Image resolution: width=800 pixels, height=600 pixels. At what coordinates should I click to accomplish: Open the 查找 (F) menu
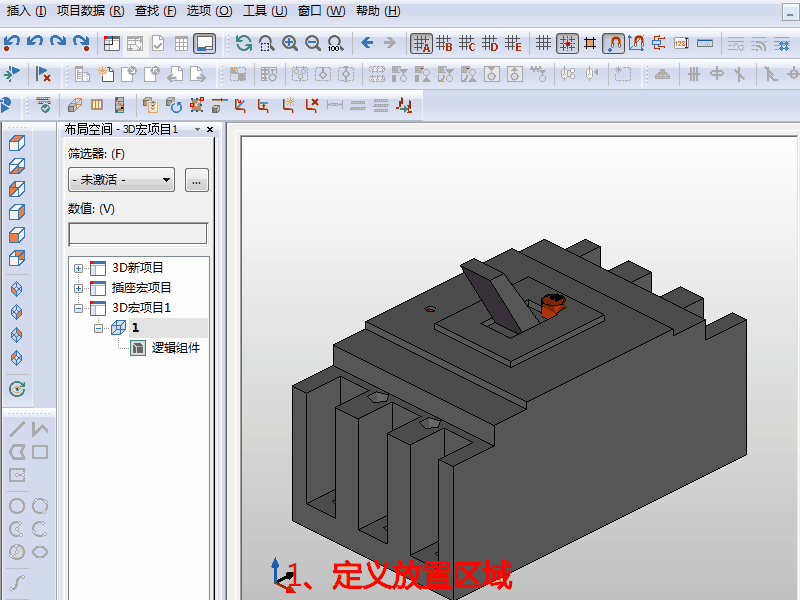click(x=155, y=11)
